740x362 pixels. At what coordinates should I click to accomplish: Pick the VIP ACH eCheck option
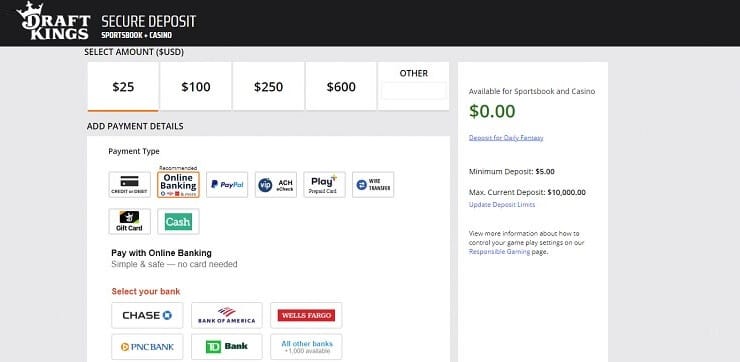click(276, 185)
